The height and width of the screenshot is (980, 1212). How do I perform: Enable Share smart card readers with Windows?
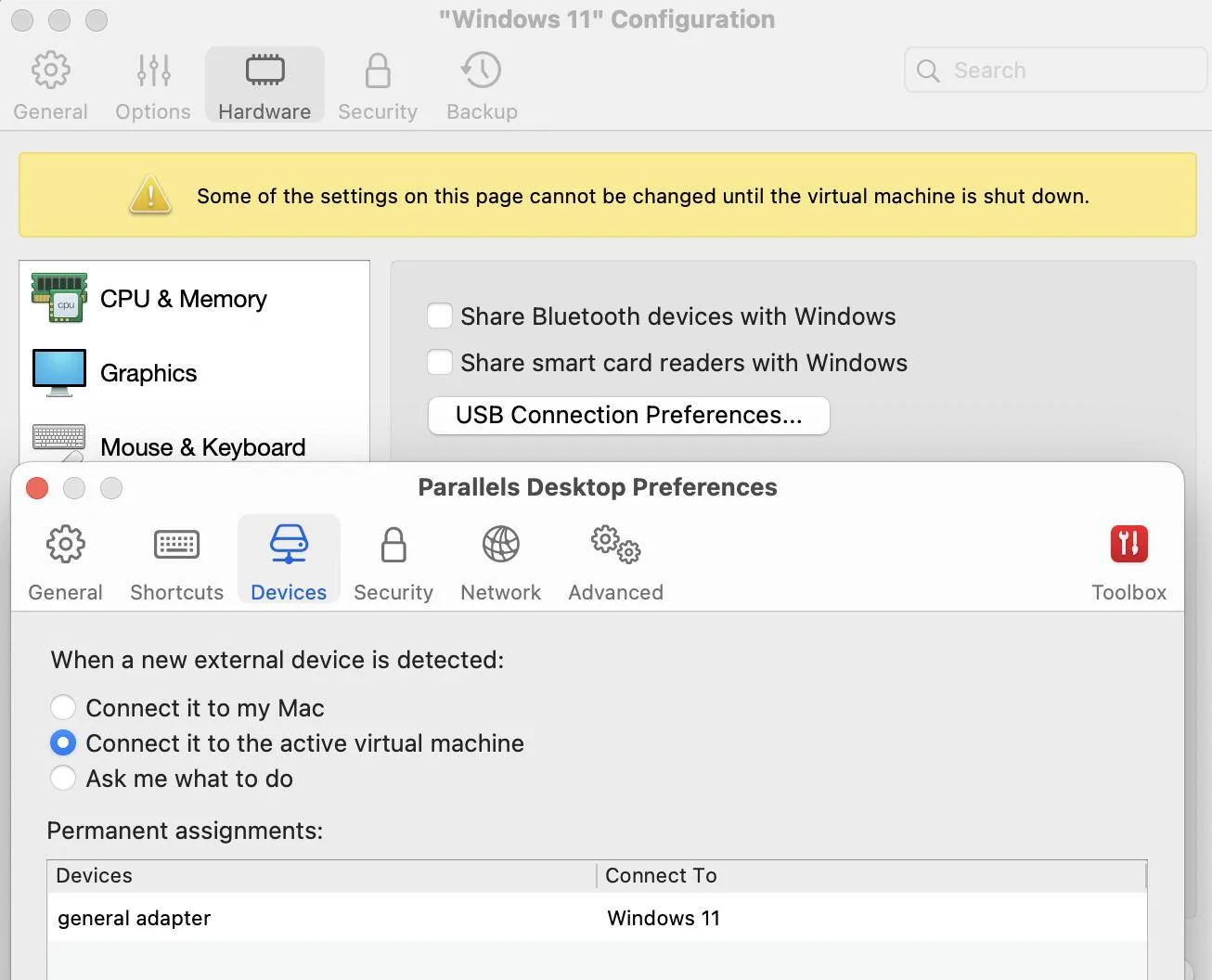coord(440,363)
